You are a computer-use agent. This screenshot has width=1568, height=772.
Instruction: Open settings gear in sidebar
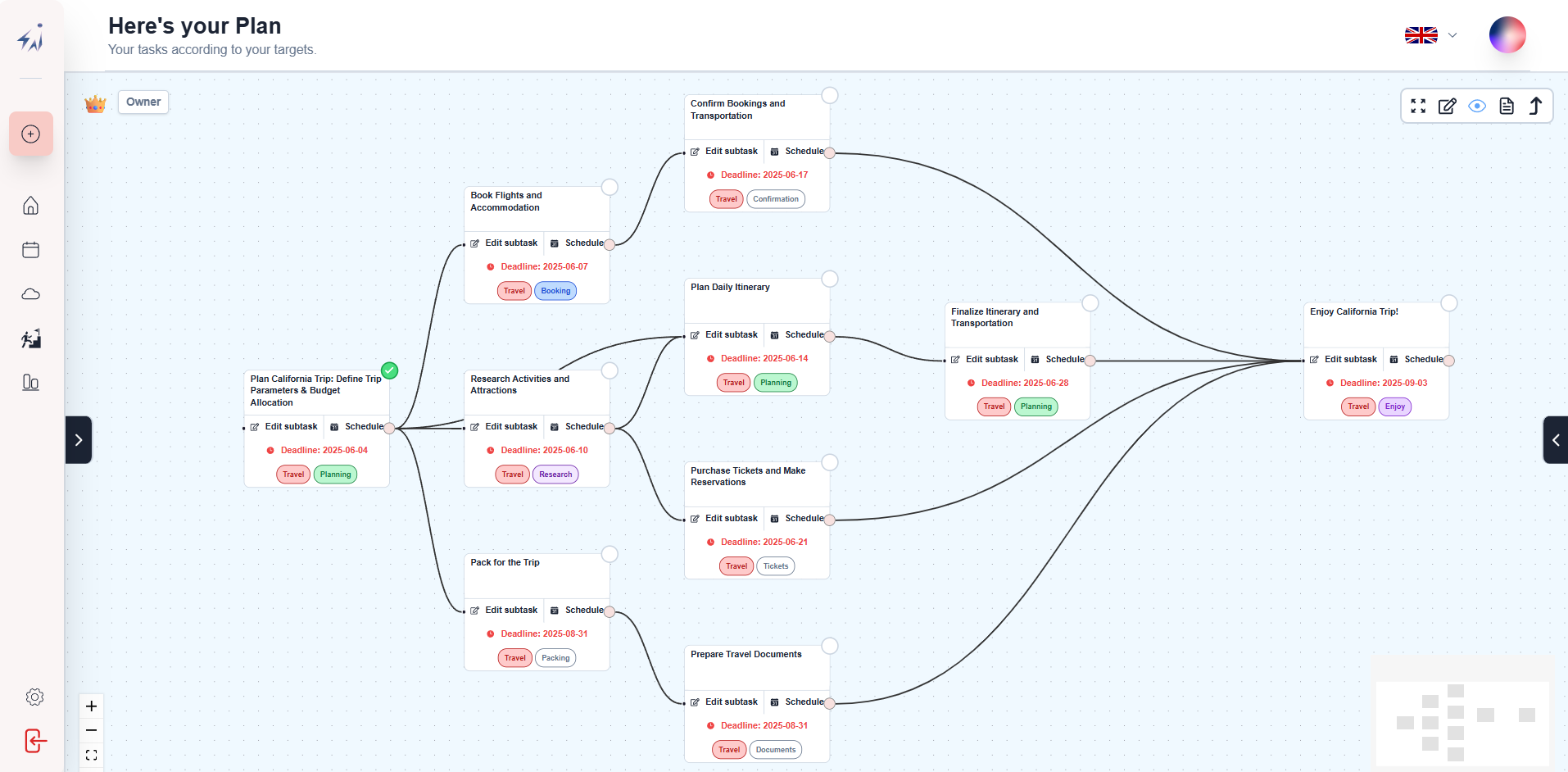coord(34,697)
